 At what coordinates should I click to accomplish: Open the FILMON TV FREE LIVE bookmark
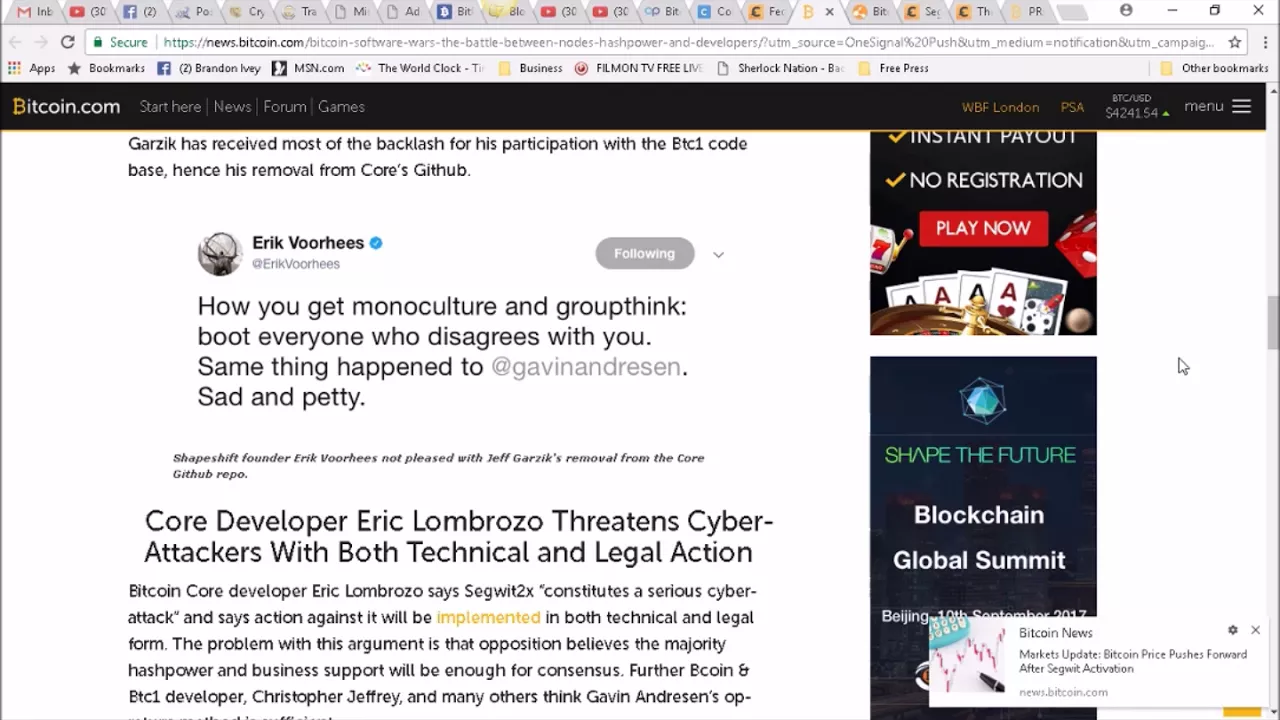point(639,68)
